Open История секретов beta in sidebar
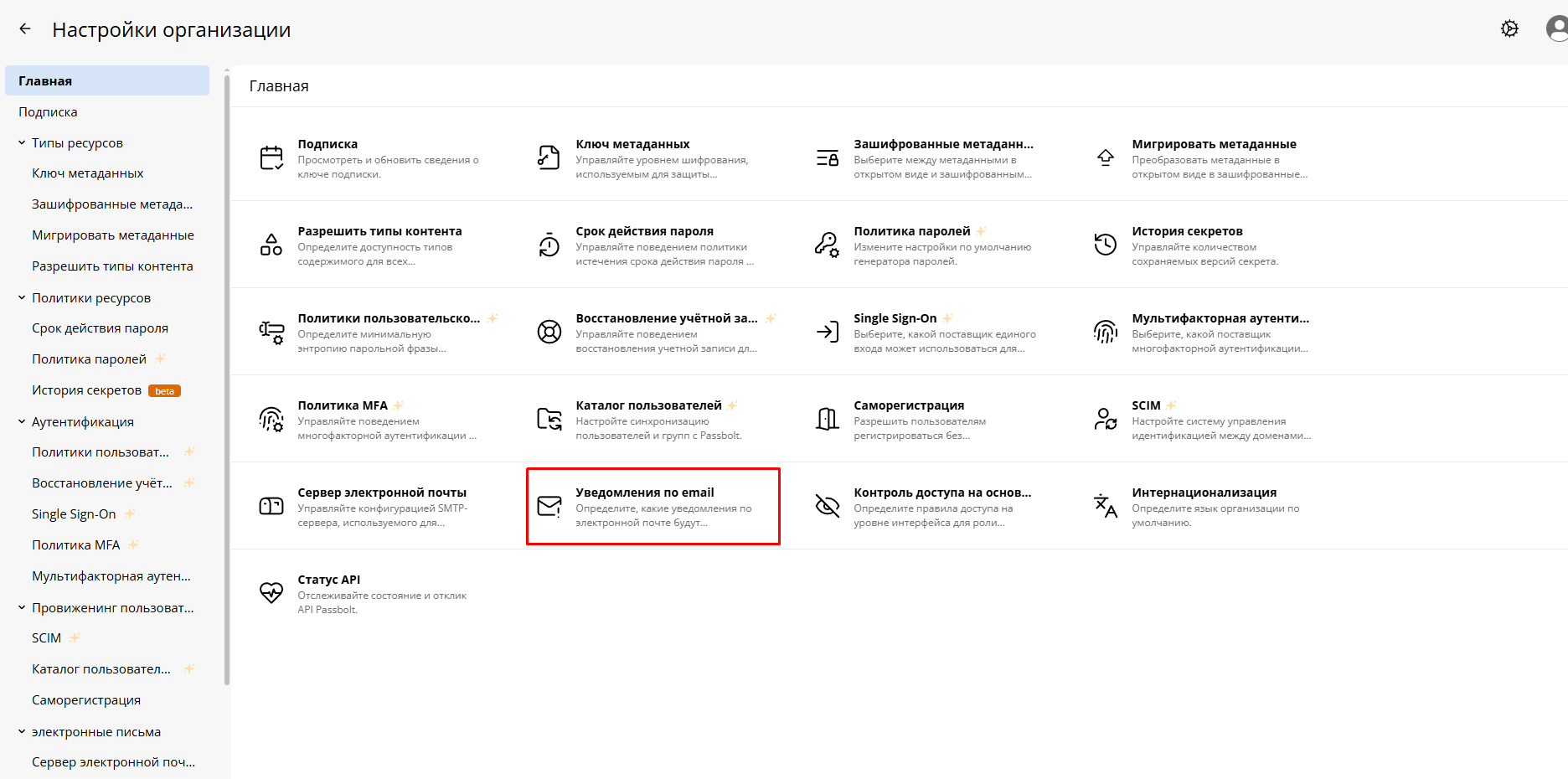The width and height of the screenshot is (1568, 779). (107, 390)
